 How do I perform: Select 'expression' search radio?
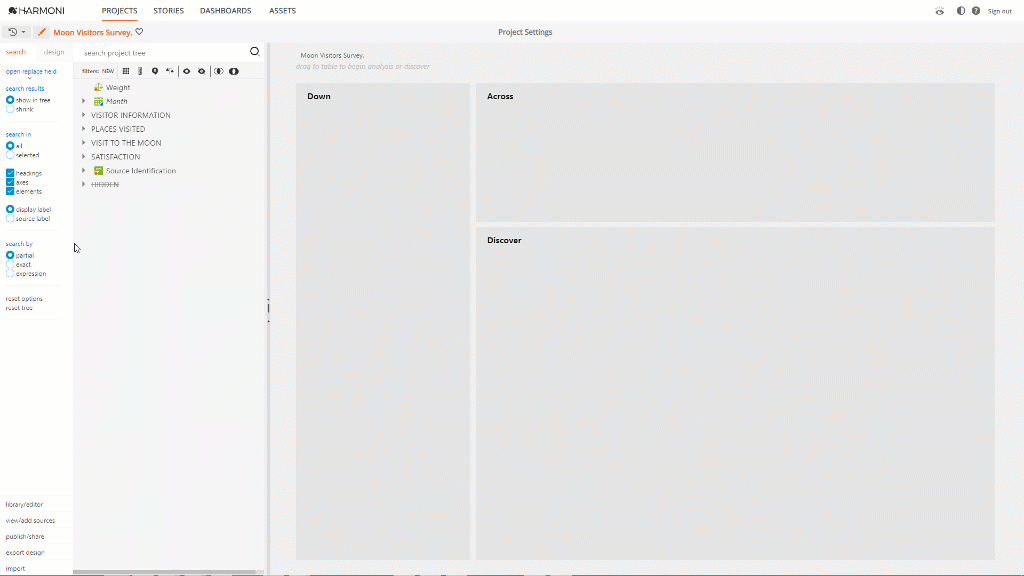10,274
